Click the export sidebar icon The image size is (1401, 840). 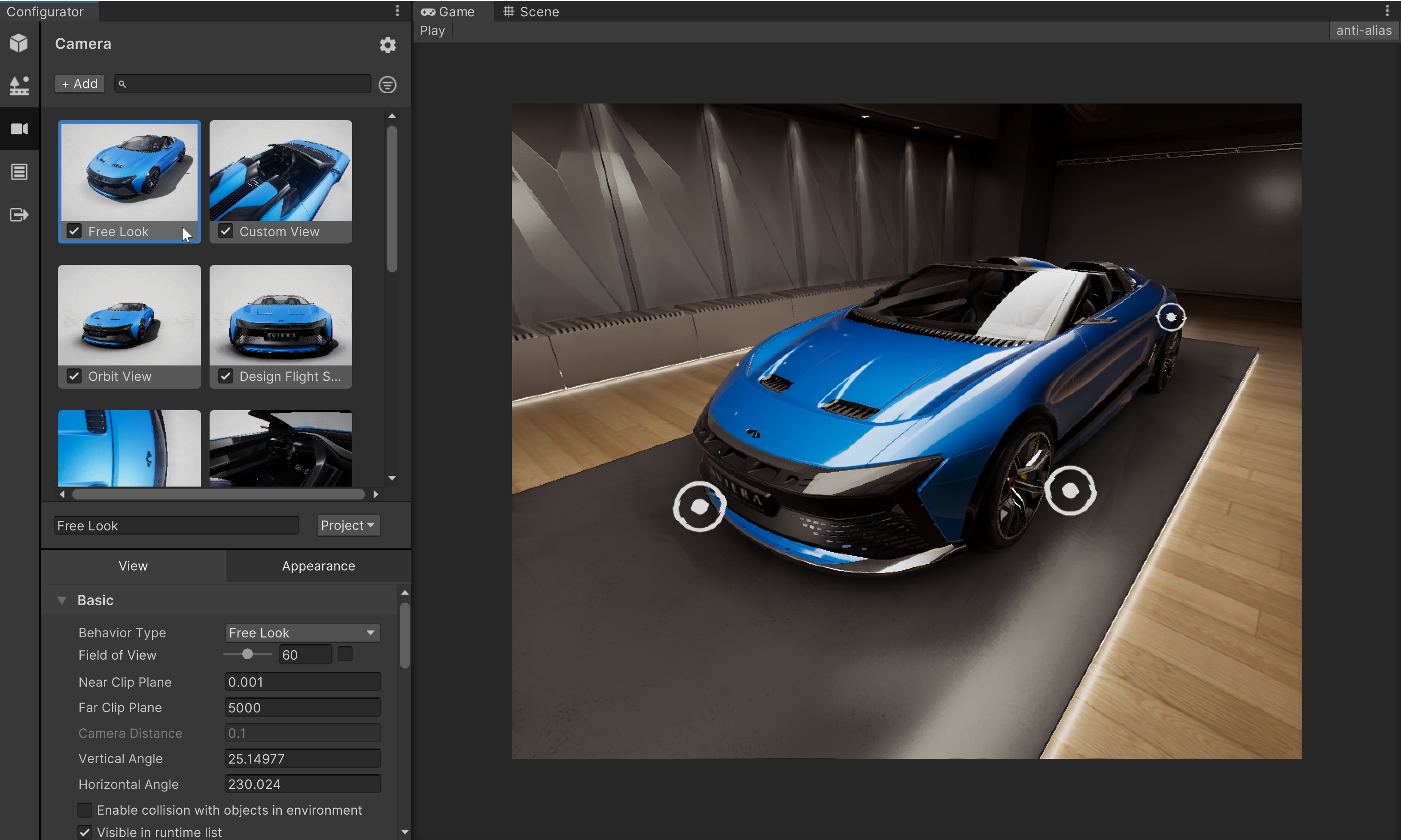(x=18, y=215)
